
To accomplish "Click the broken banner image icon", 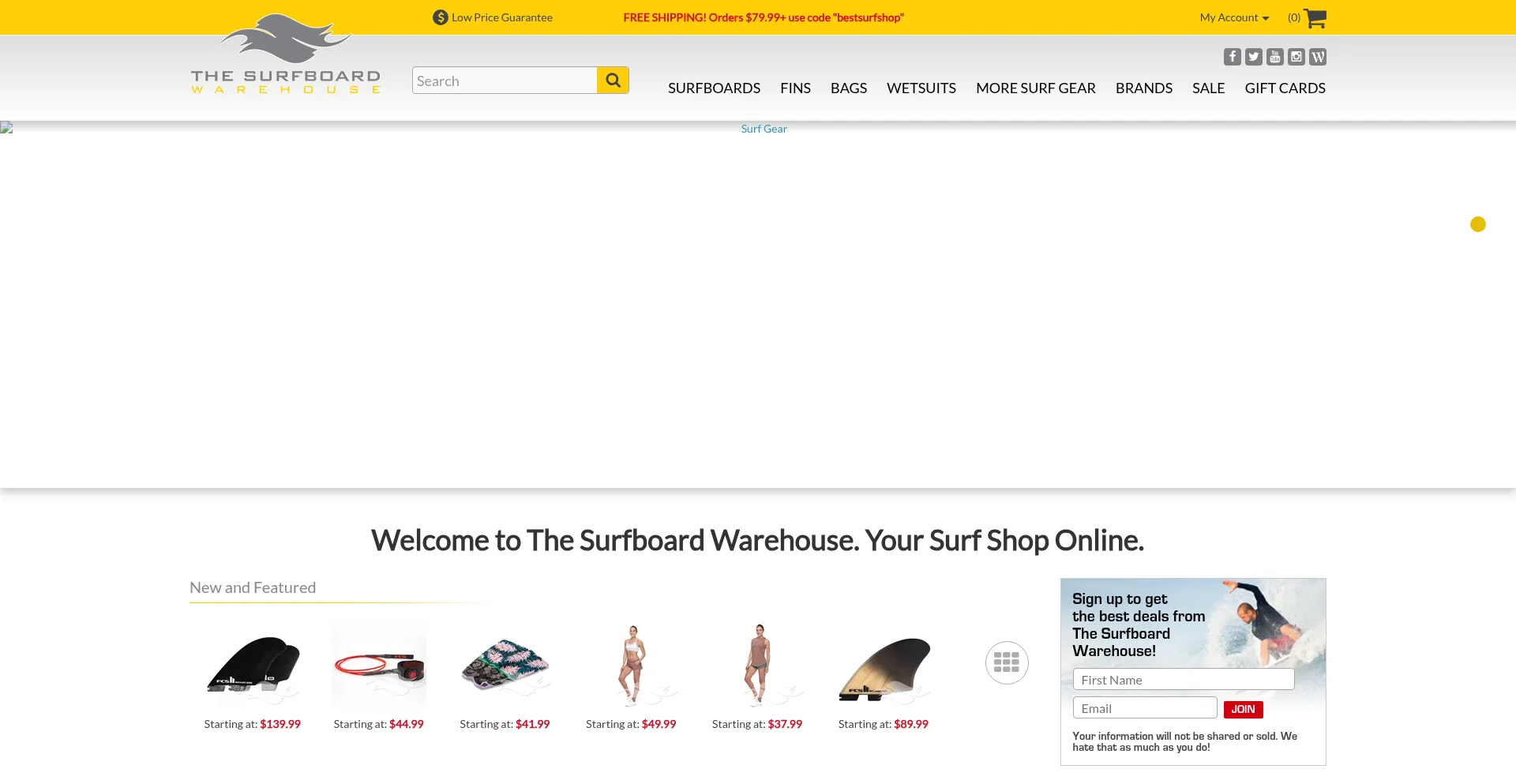I will click(x=6, y=128).
